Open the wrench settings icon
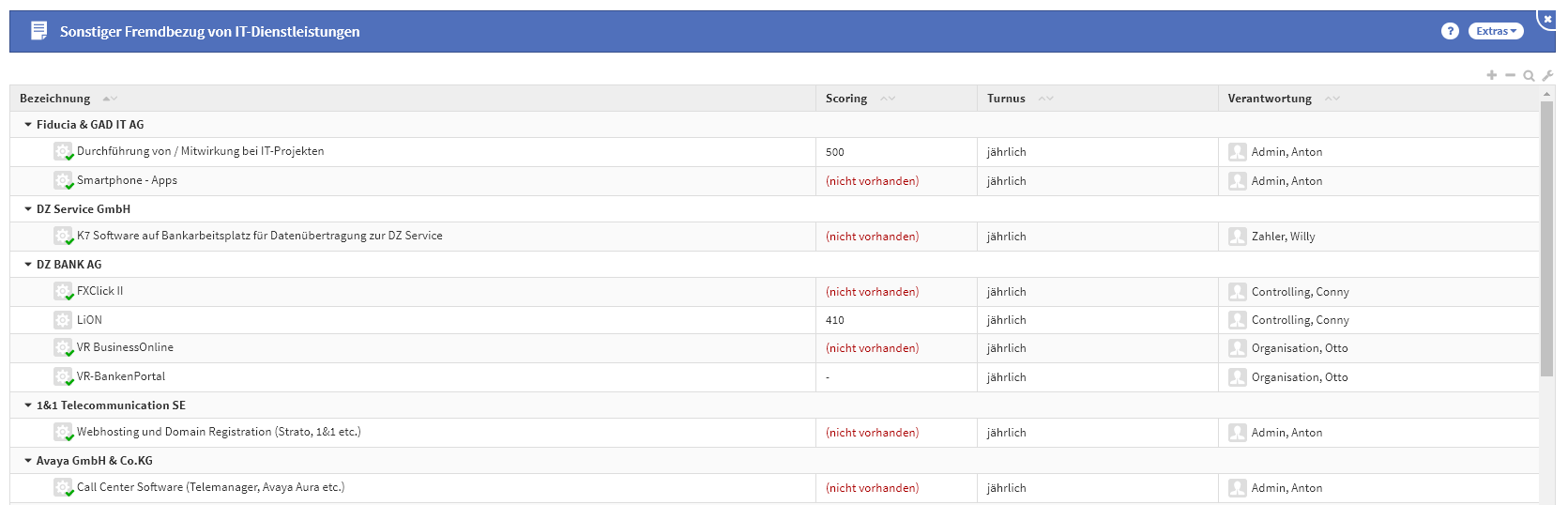This screenshot has width=1568, height=505. [1547, 76]
